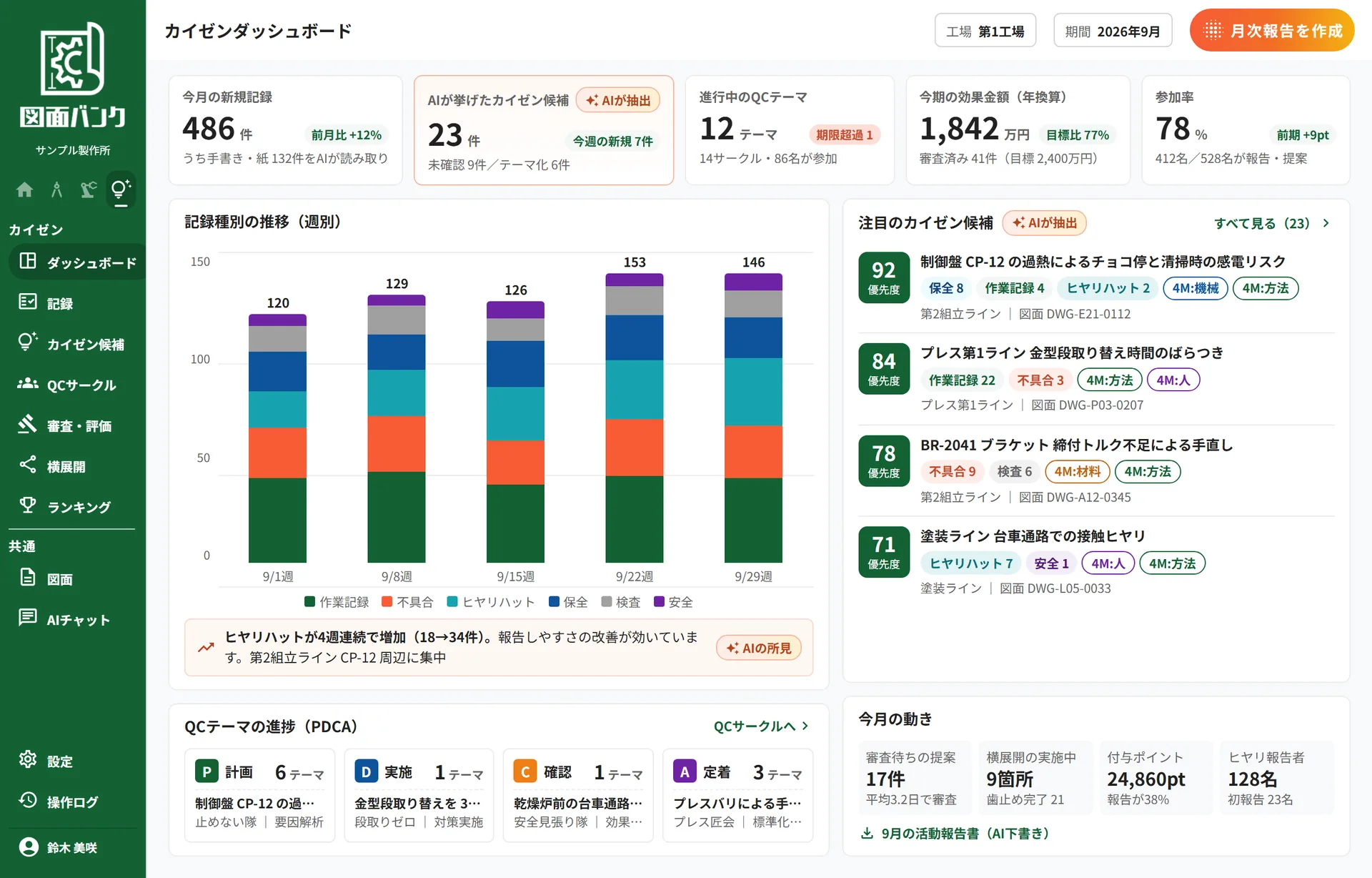The width and height of the screenshot is (1372, 878).
Task: Open the AIが挙げたカイゼン候補 card
Action: point(543,130)
